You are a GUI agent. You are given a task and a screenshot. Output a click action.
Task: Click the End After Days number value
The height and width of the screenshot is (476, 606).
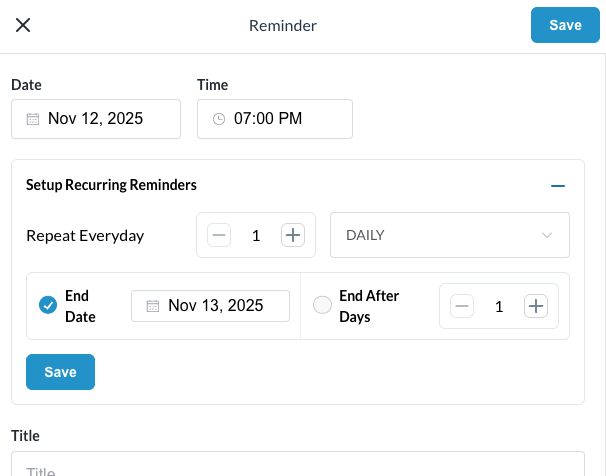pyautogui.click(x=499, y=306)
